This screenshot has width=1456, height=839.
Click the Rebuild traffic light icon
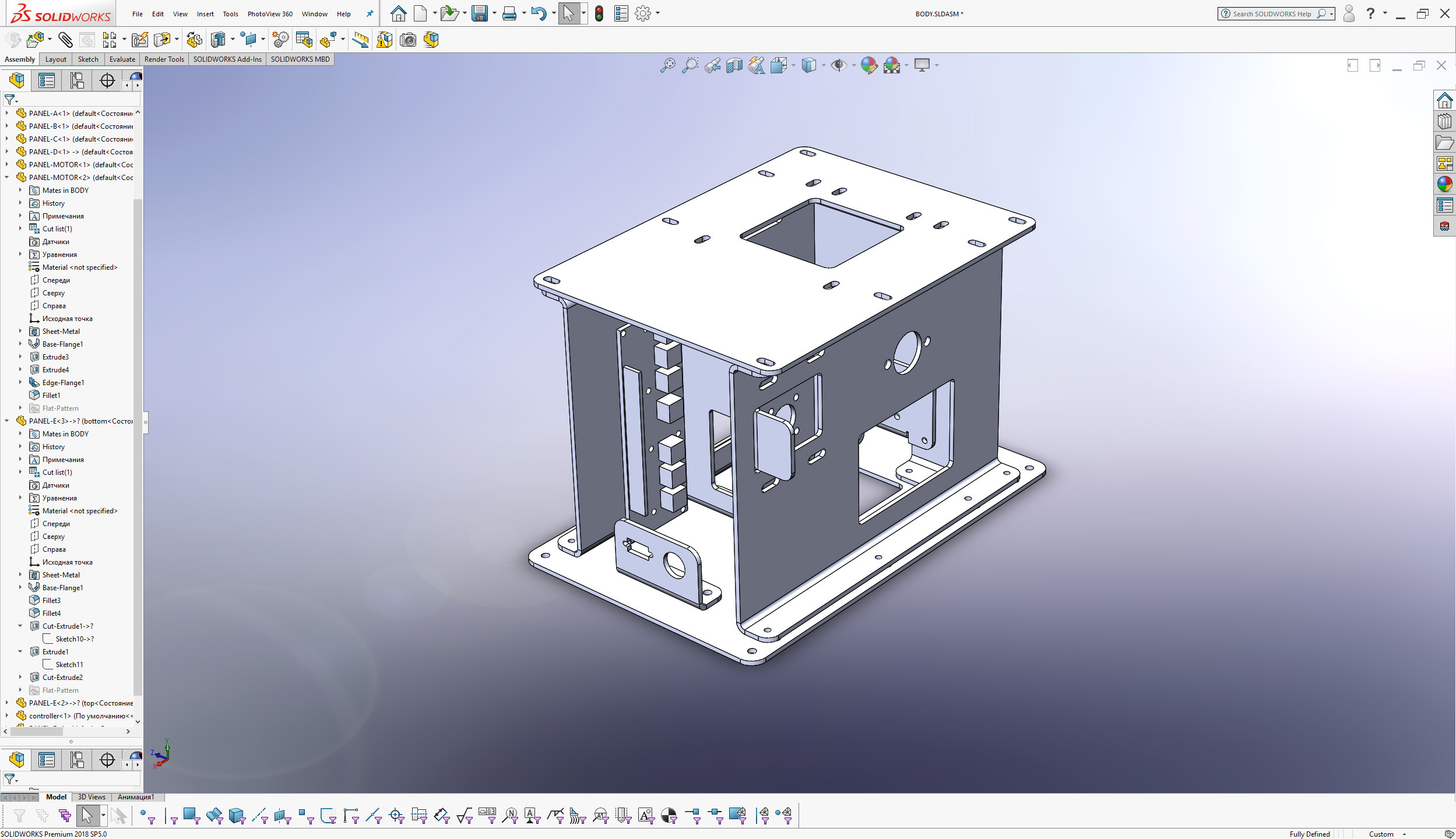[599, 13]
